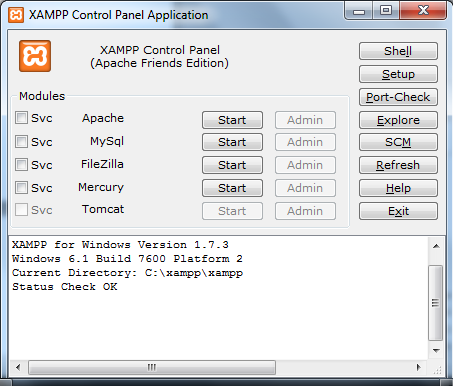This screenshot has width=453, height=386.
Task: Start the FileZilla module
Action: pyautogui.click(x=232, y=165)
